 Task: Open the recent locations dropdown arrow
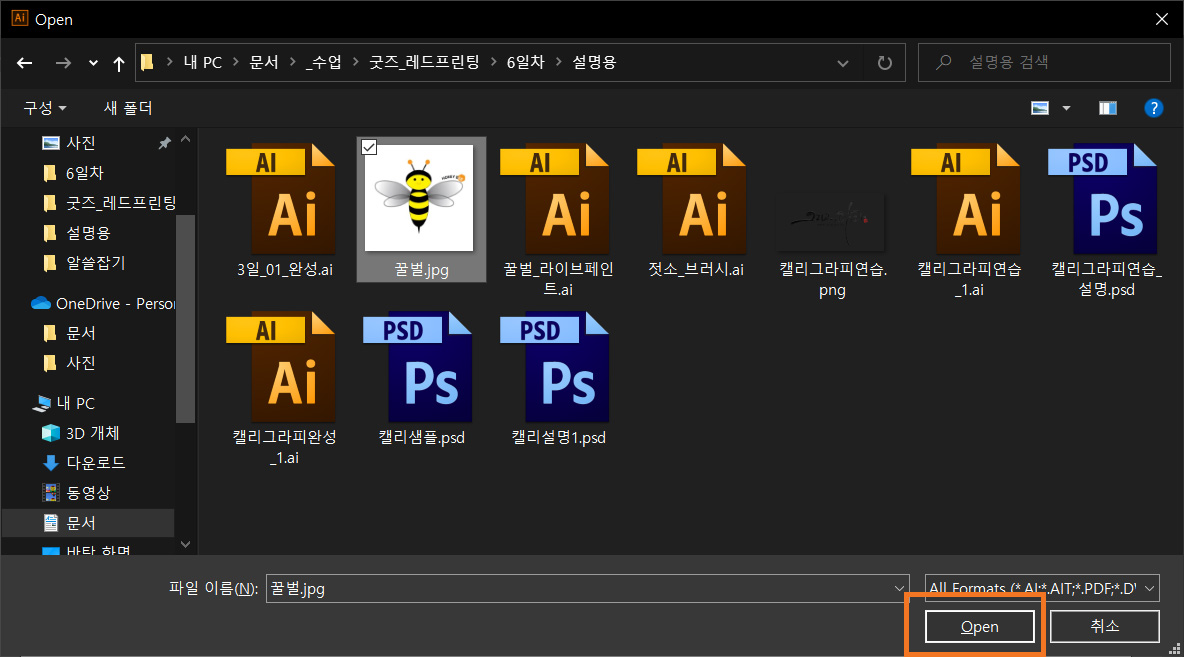click(93, 63)
